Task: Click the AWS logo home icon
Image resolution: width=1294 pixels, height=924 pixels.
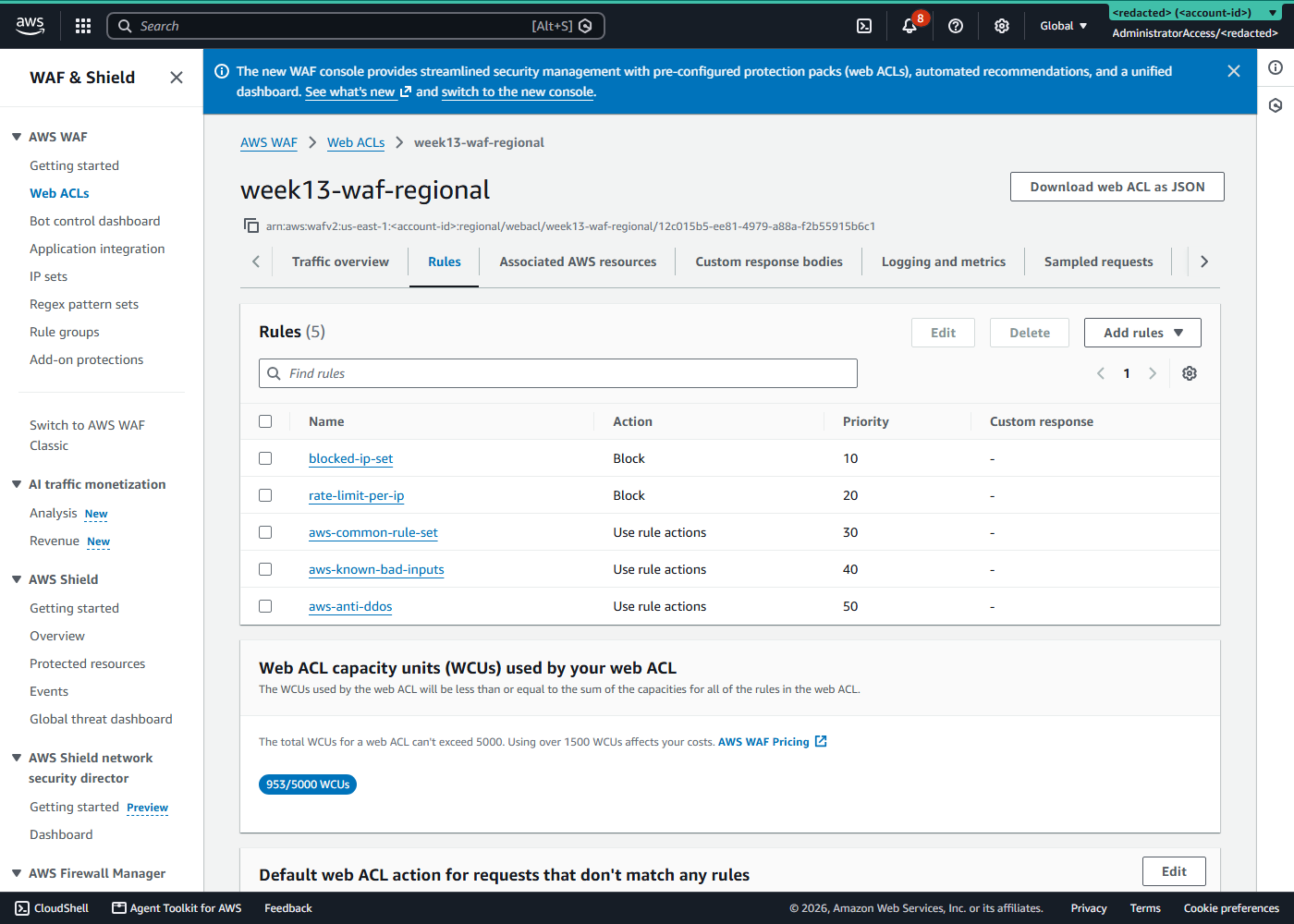Action: point(30,26)
